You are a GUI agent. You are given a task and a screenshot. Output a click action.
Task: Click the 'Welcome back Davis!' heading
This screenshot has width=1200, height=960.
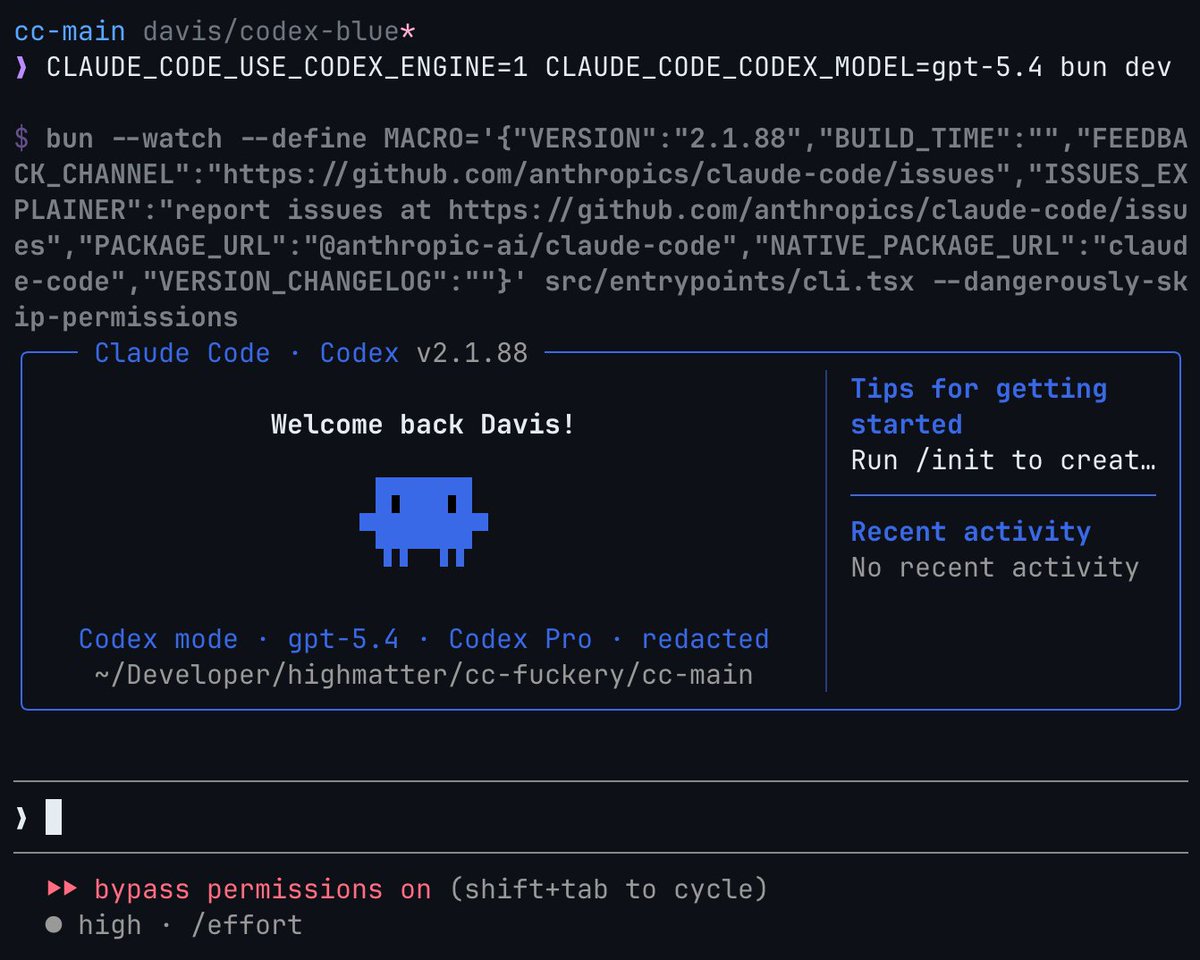point(424,424)
